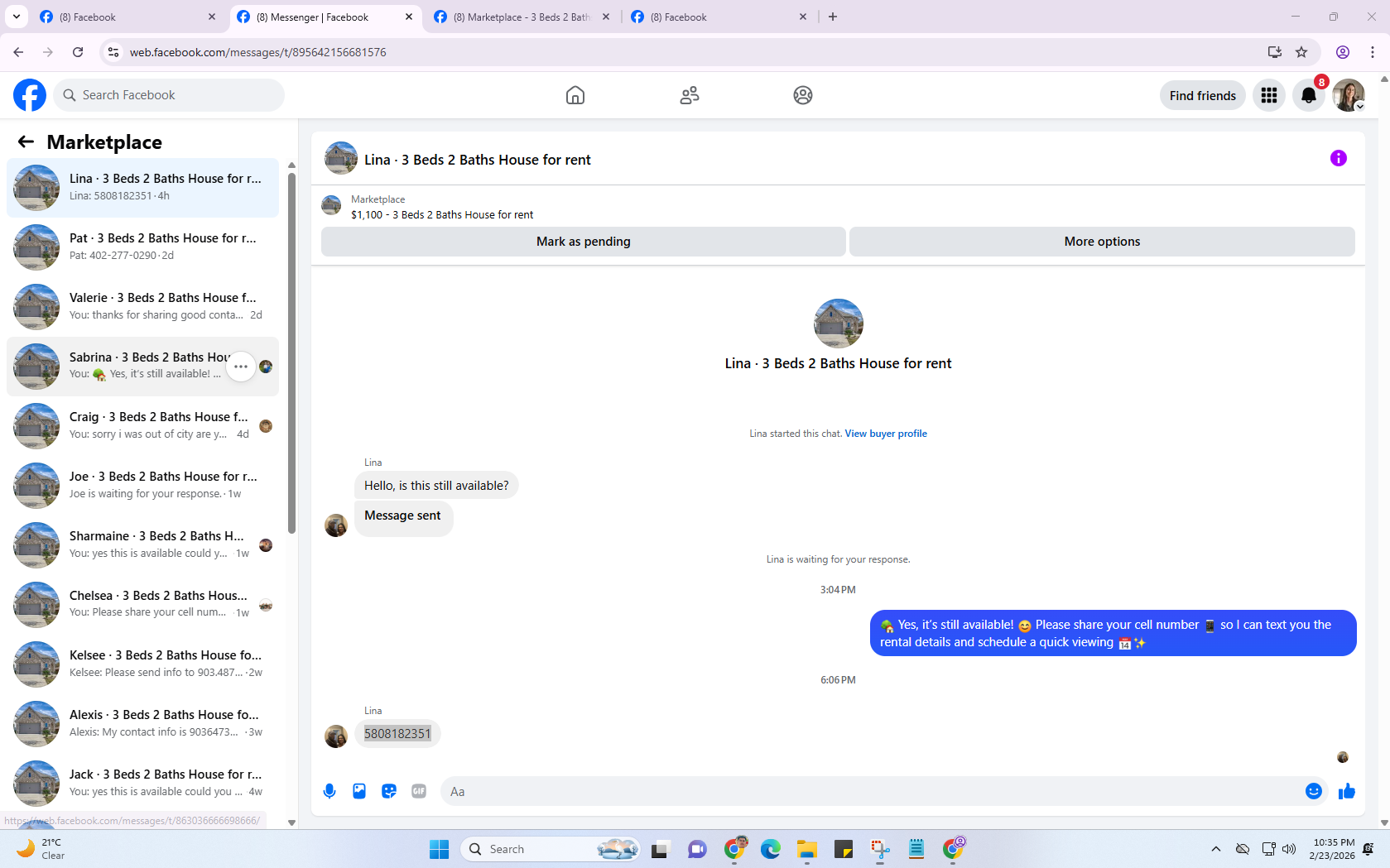Go back in browser history
Viewport: 1390px width, 868px height.
click(18, 52)
